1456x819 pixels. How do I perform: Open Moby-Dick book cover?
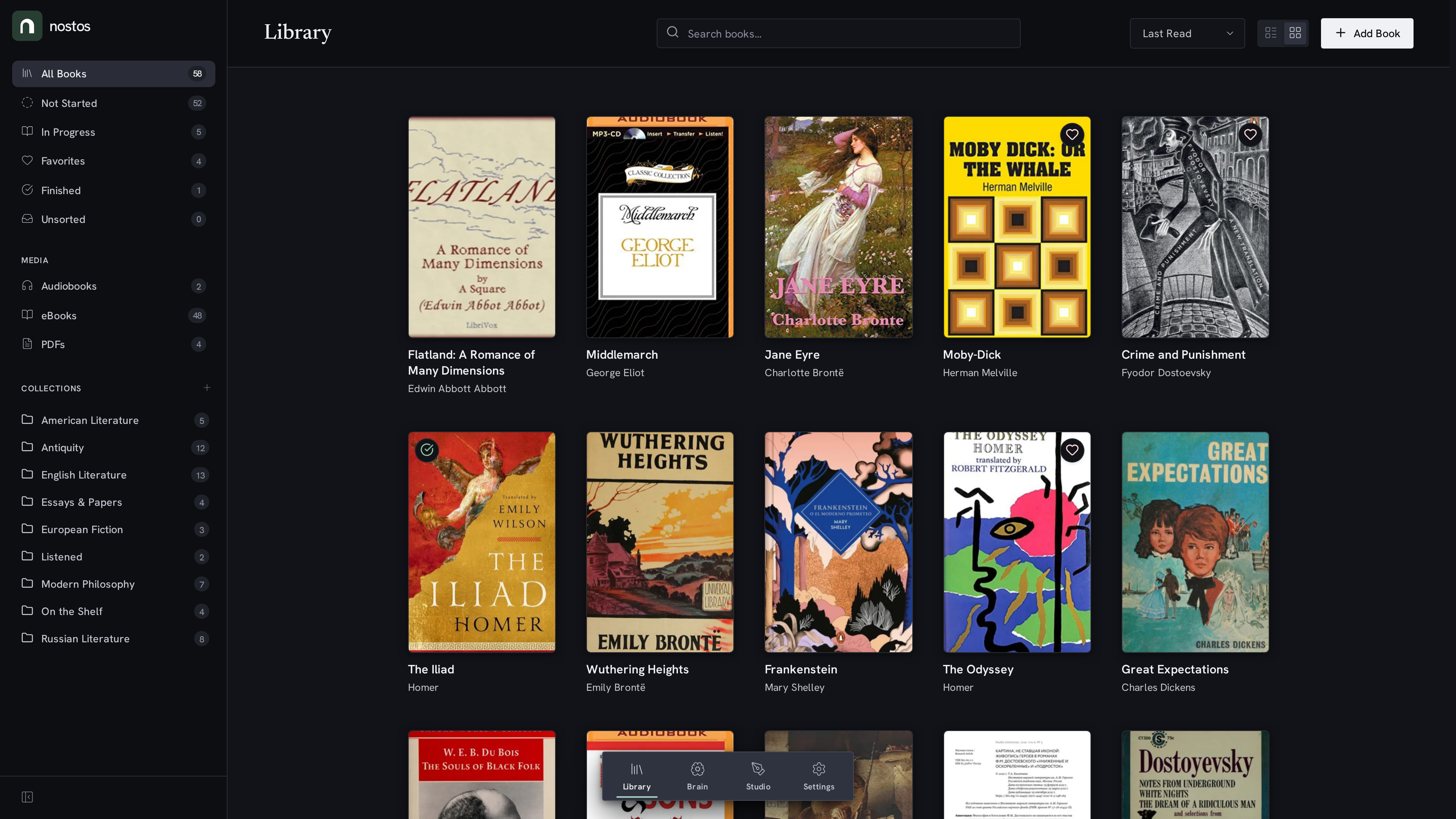pos(1016,227)
